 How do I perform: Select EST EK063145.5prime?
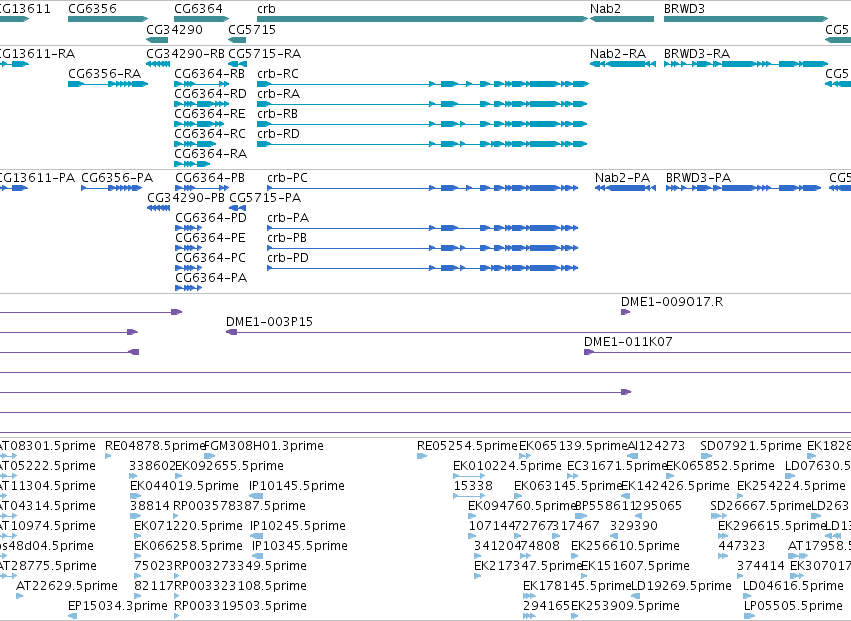point(568,486)
